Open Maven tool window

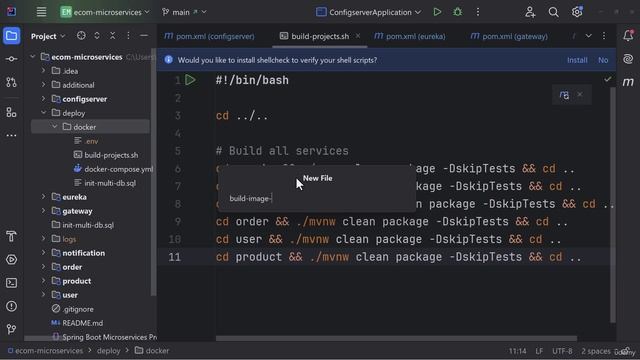(x=628, y=82)
